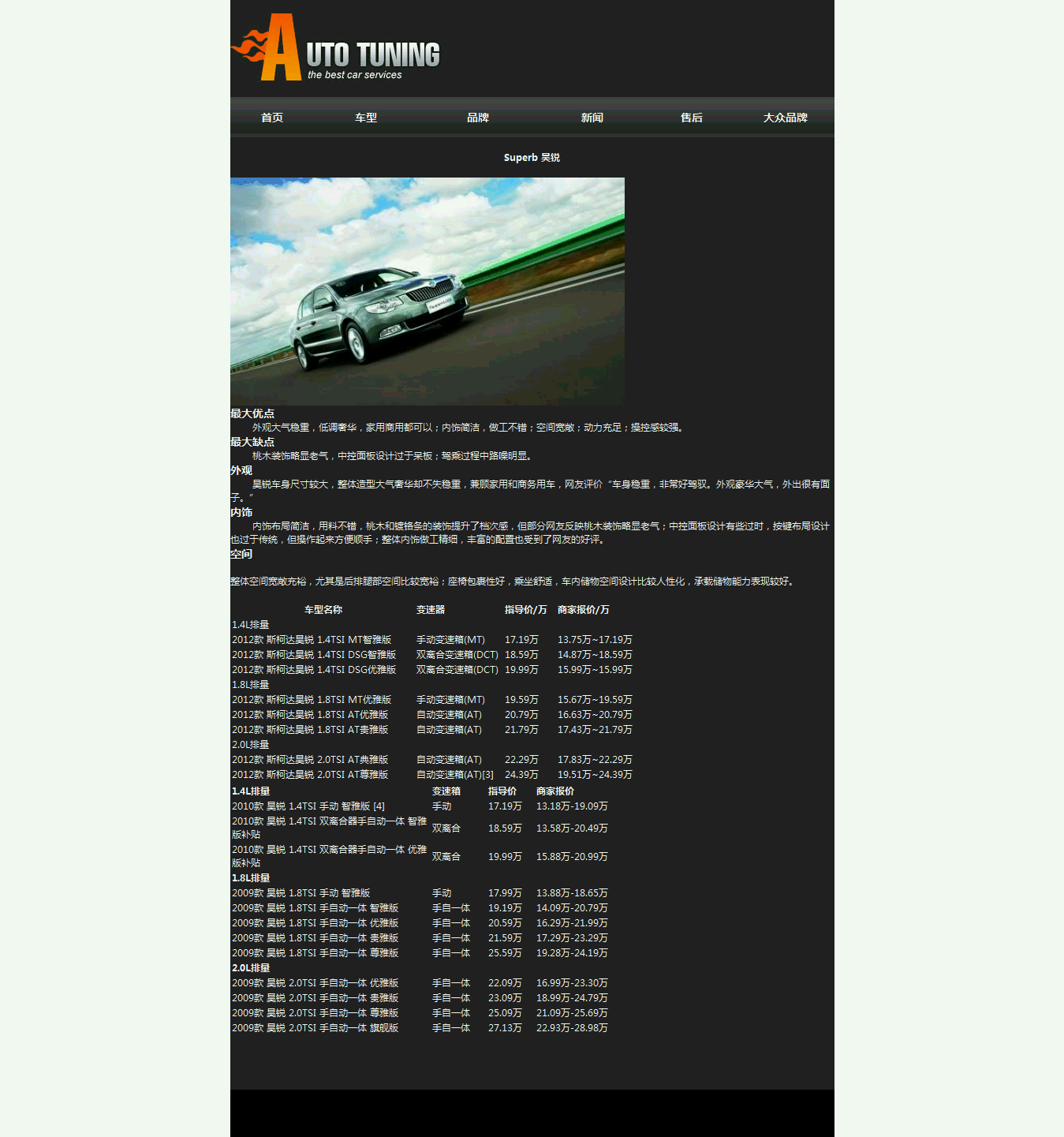Viewport: 1064px width, 1137px height.
Task: Click the 车型名称 column header
Action: (323, 610)
